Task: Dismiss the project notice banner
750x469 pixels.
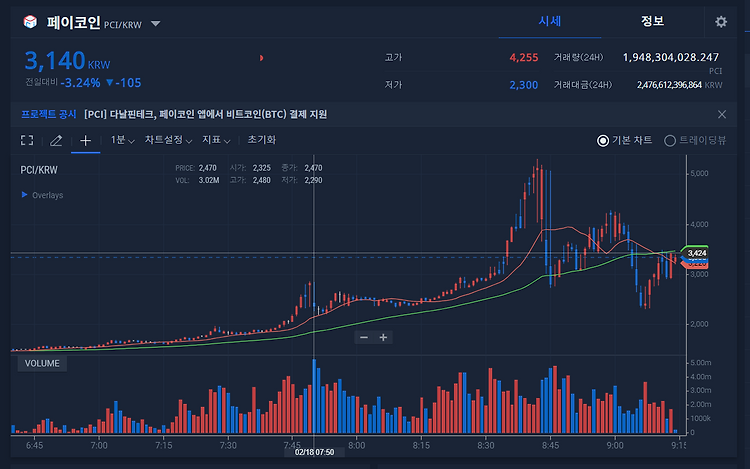Action: 722,114
